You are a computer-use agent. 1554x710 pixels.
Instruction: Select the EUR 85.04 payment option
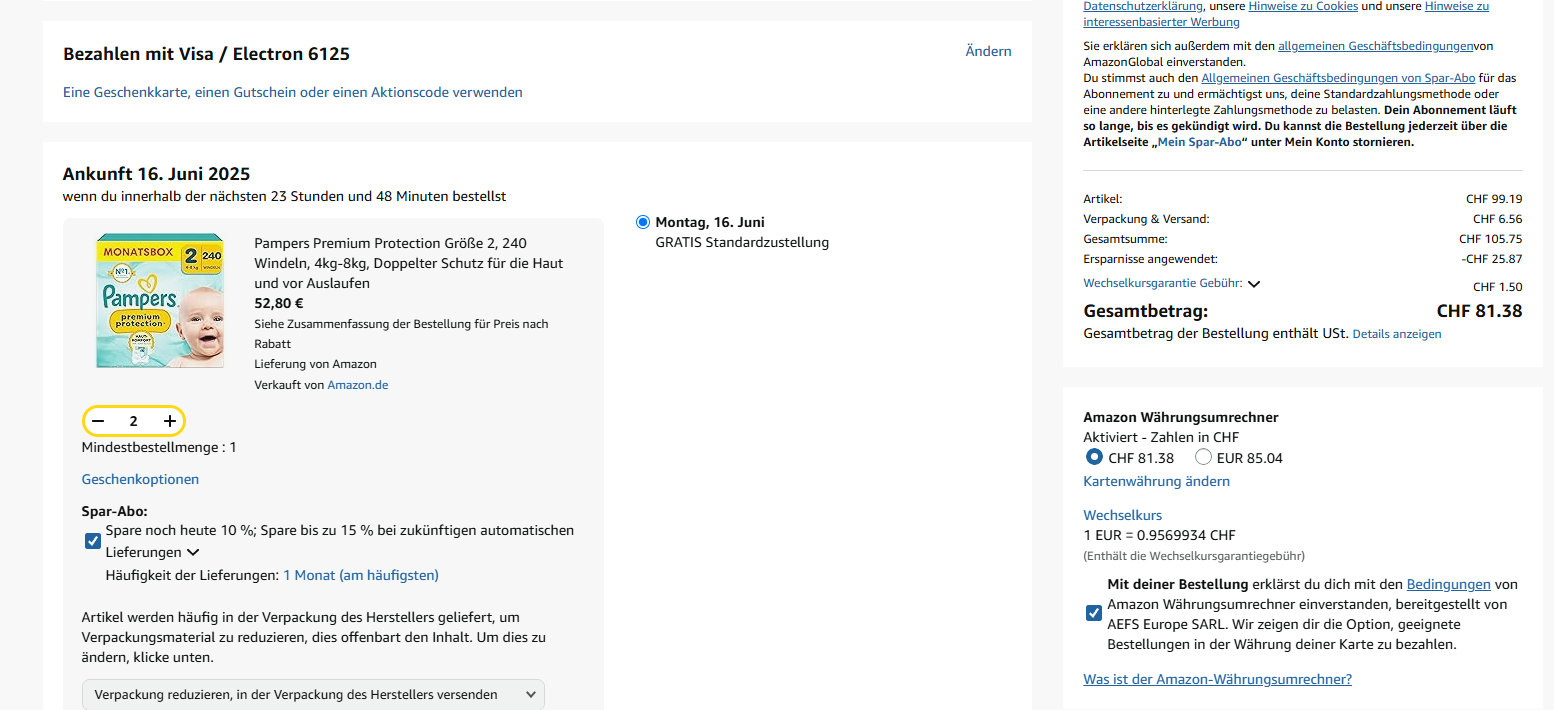click(x=1204, y=458)
